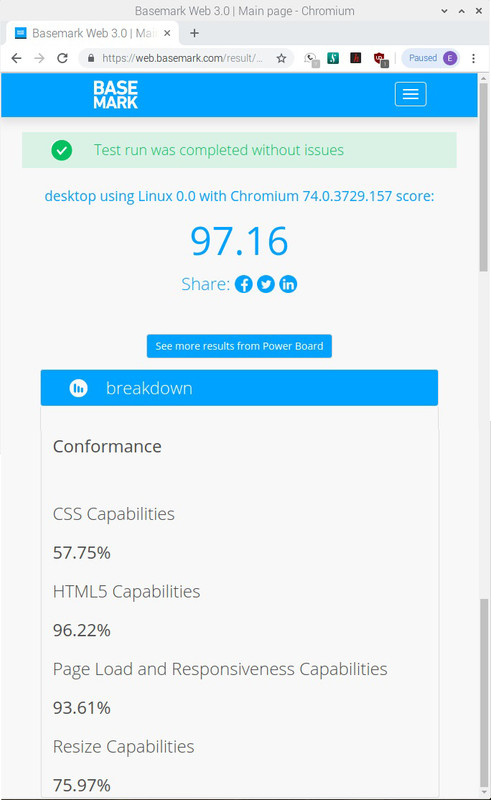This screenshot has width=491, height=800.
Task: Click the HTML5 Capabilities label
Action: point(127,591)
